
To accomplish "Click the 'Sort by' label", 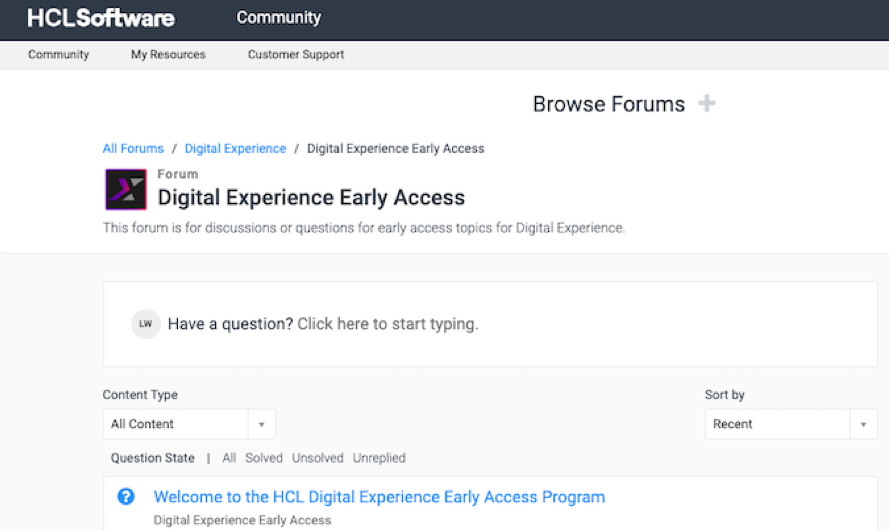I will click(x=725, y=395).
